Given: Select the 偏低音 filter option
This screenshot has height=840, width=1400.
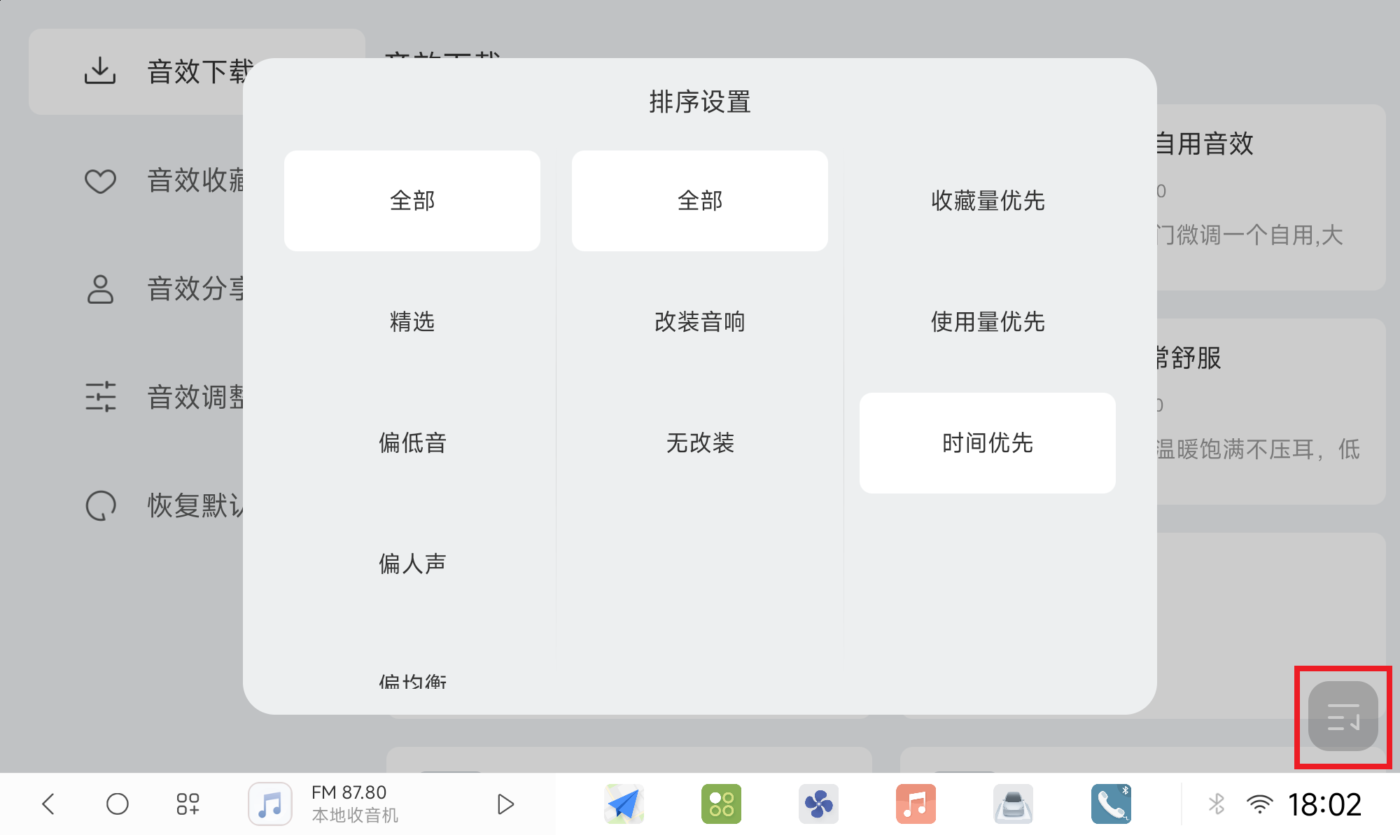Looking at the screenshot, I should [412, 443].
